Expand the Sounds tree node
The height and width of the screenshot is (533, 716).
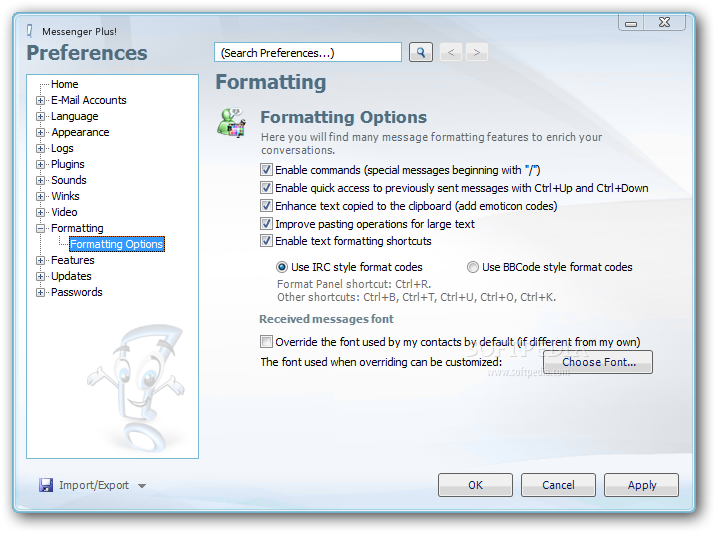[41, 180]
